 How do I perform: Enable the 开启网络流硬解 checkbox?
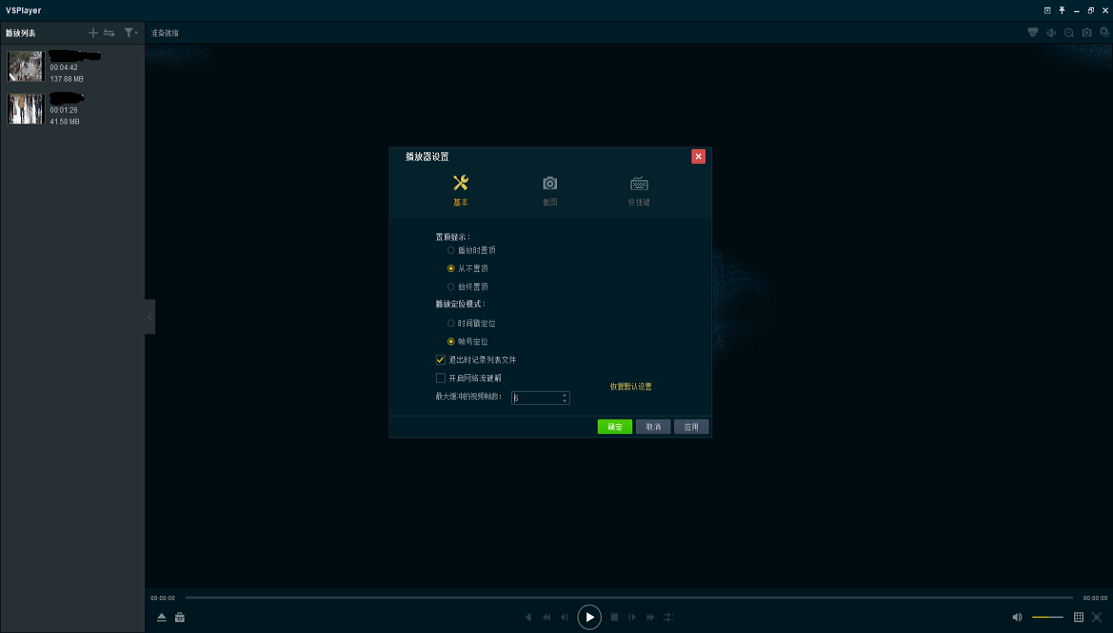[440, 378]
